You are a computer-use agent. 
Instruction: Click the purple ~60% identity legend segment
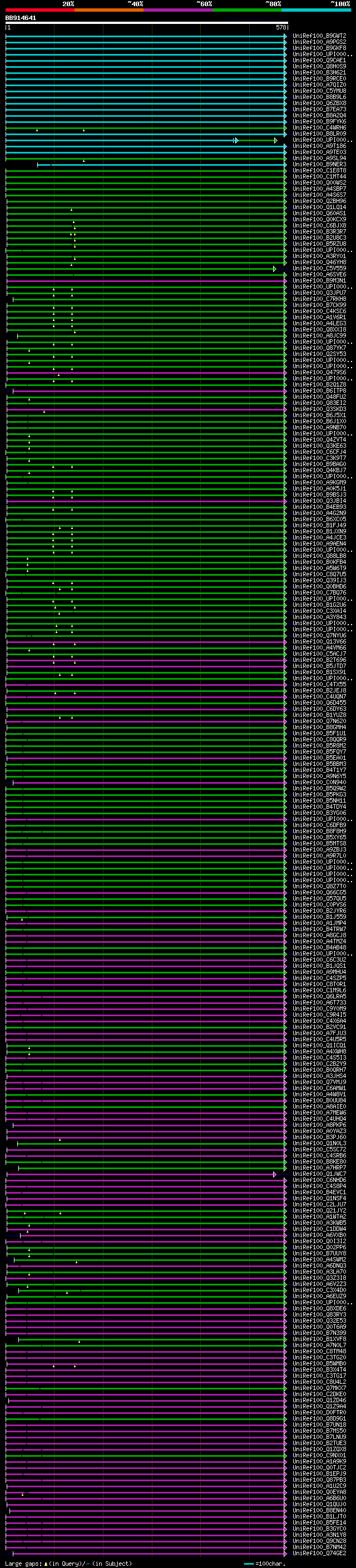177,10
